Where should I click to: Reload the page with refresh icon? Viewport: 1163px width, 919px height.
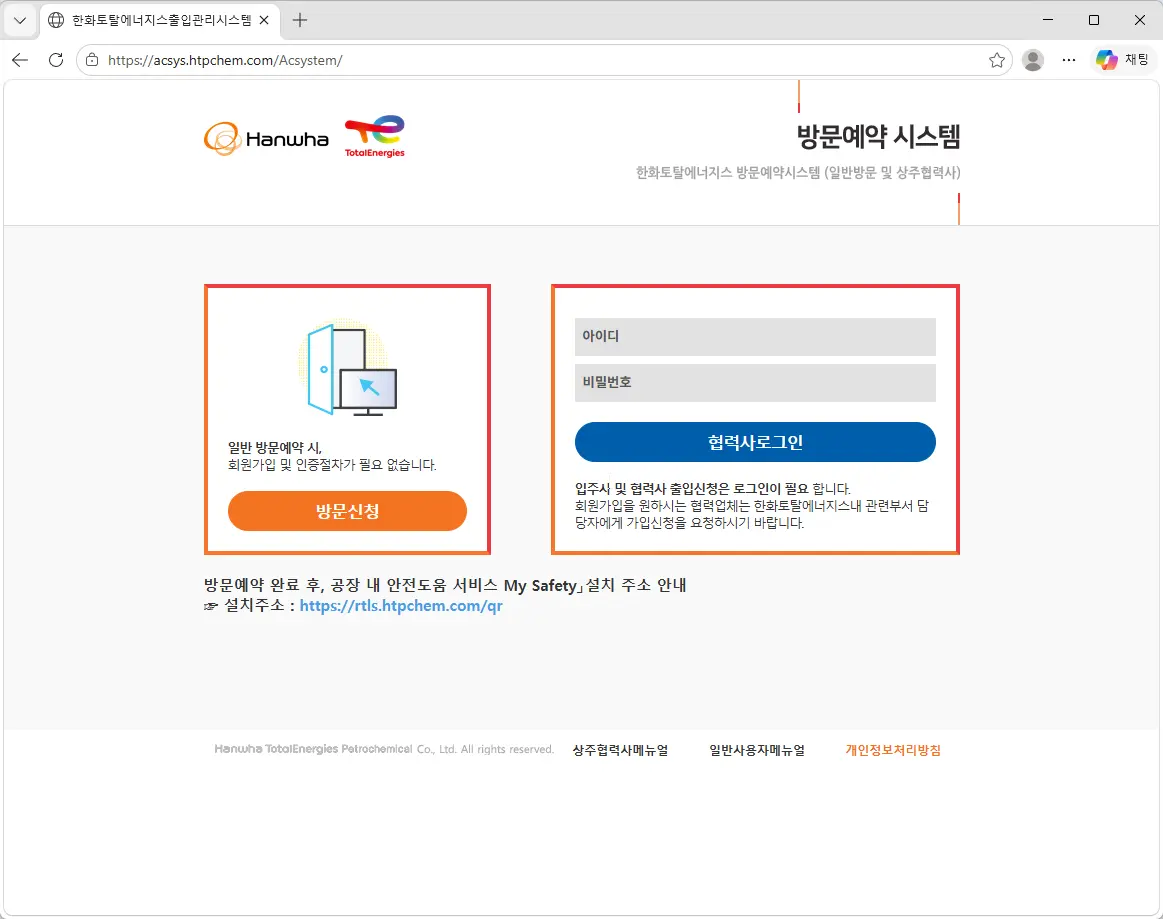tap(56, 60)
